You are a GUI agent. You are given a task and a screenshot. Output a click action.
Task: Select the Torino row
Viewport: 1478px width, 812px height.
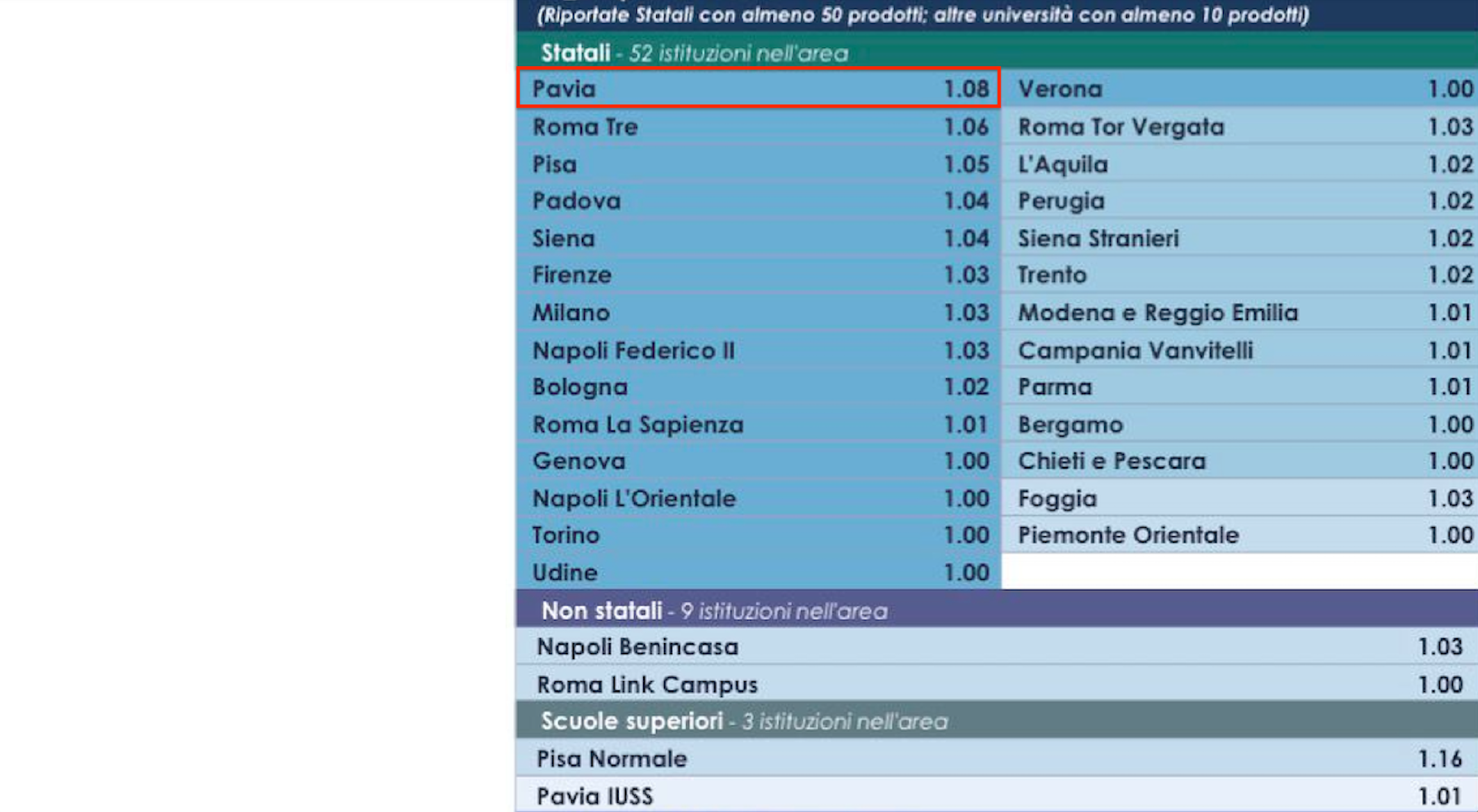[x=758, y=535]
